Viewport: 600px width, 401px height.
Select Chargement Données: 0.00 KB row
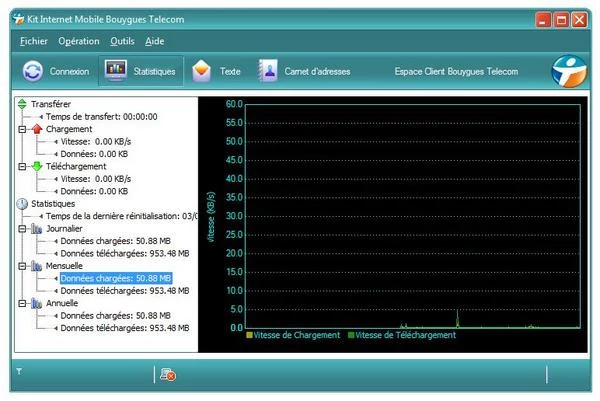click(94, 154)
